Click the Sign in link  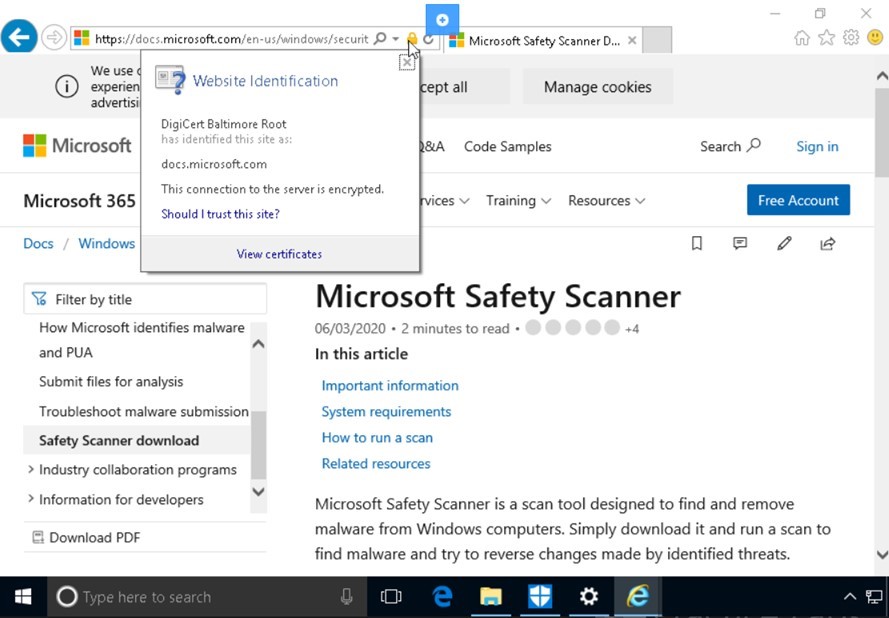coord(817,146)
